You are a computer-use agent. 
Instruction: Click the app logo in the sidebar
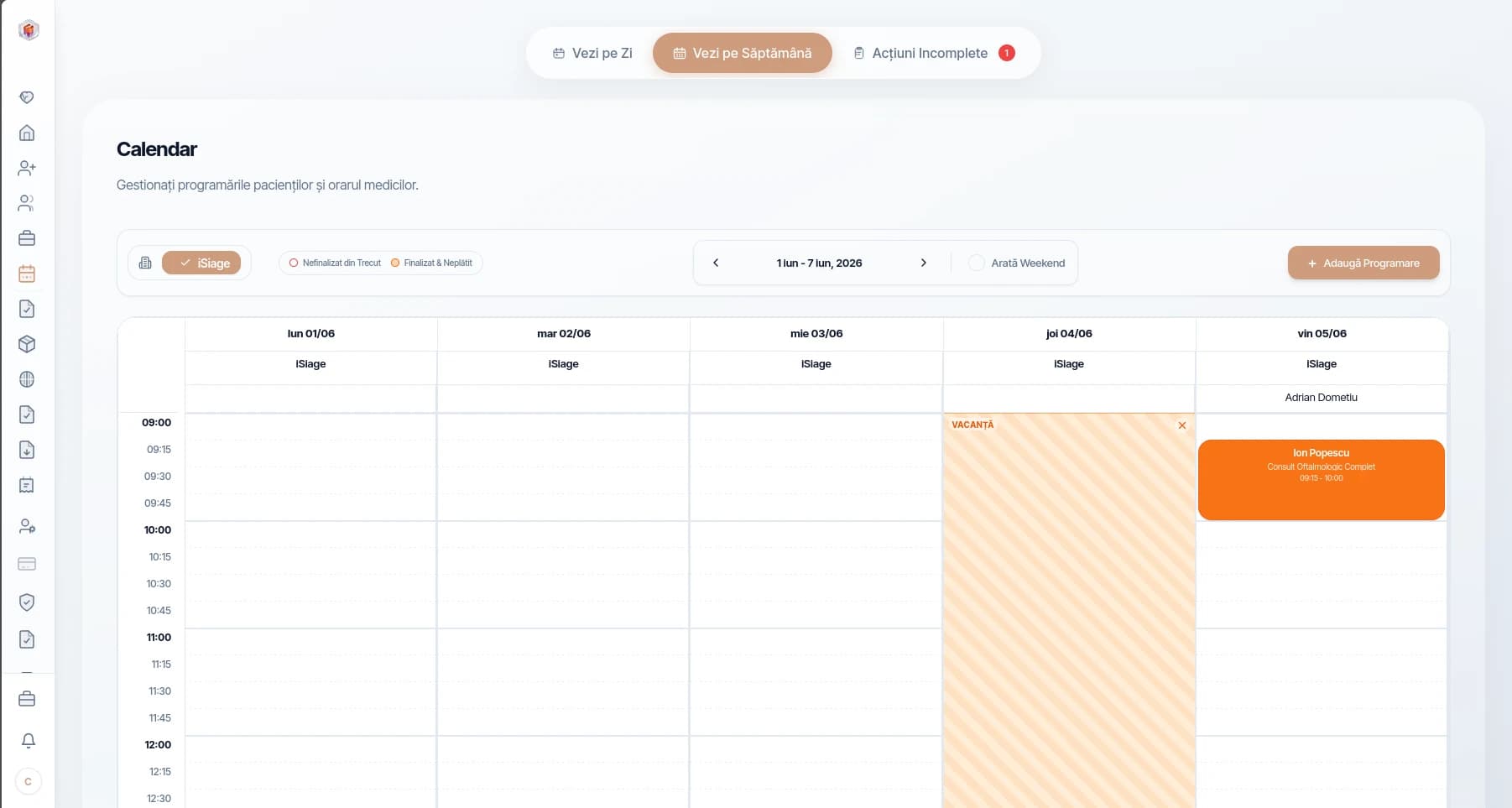pos(29,30)
